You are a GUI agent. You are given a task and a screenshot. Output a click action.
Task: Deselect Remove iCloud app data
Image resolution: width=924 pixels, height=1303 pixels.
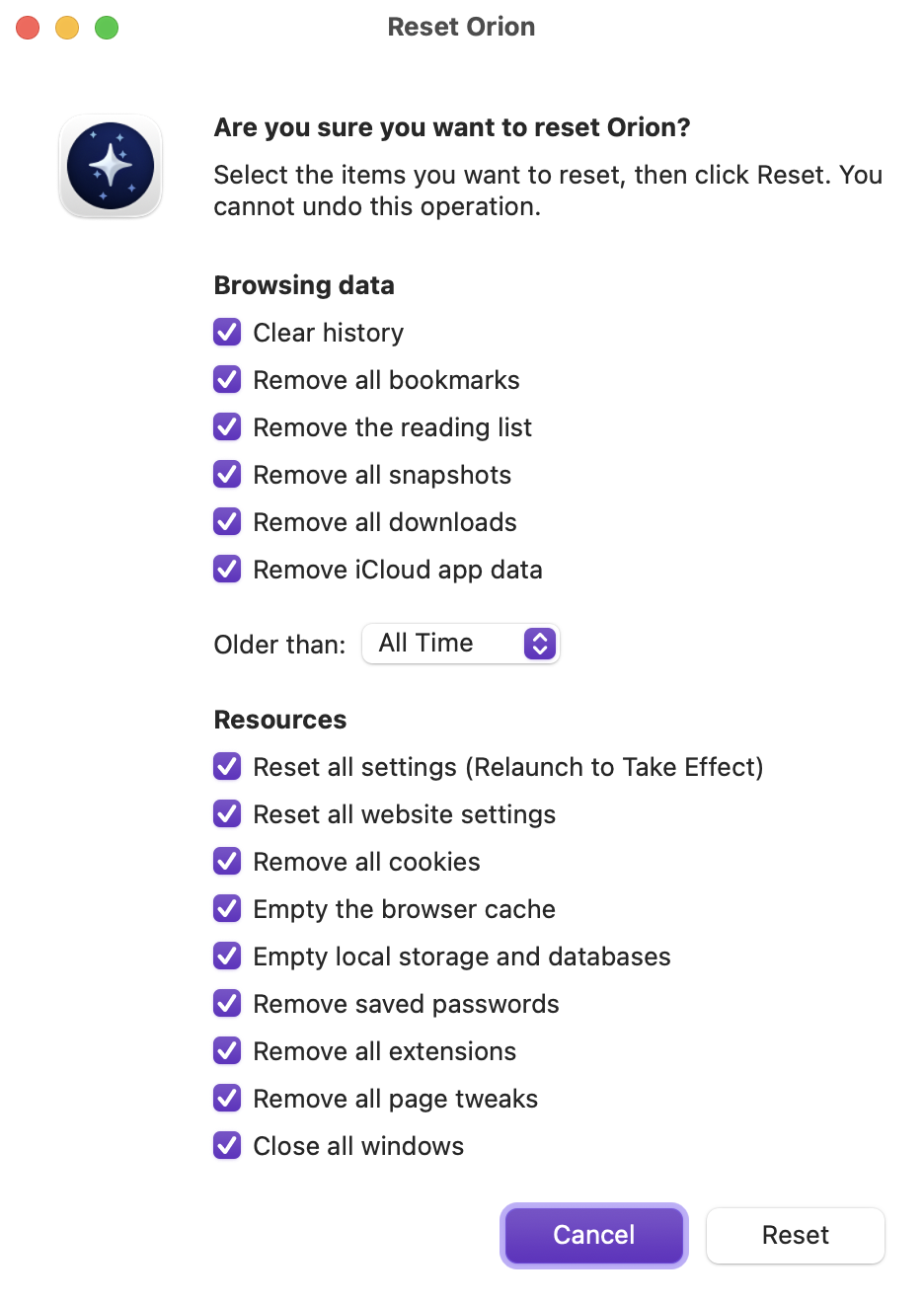227,570
